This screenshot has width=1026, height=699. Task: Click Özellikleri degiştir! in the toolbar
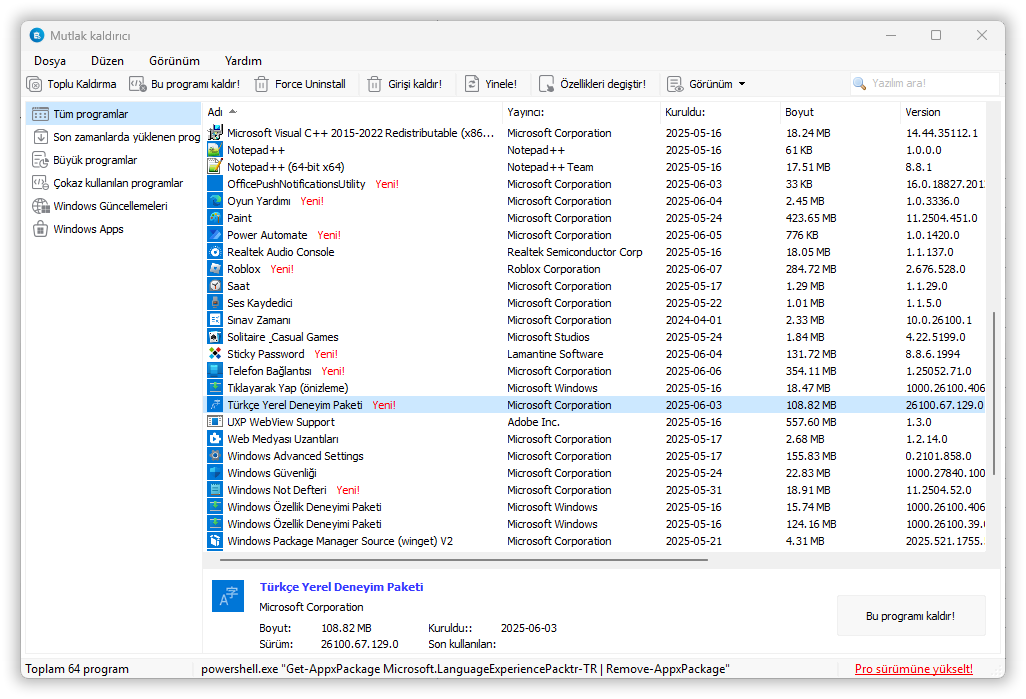point(593,84)
